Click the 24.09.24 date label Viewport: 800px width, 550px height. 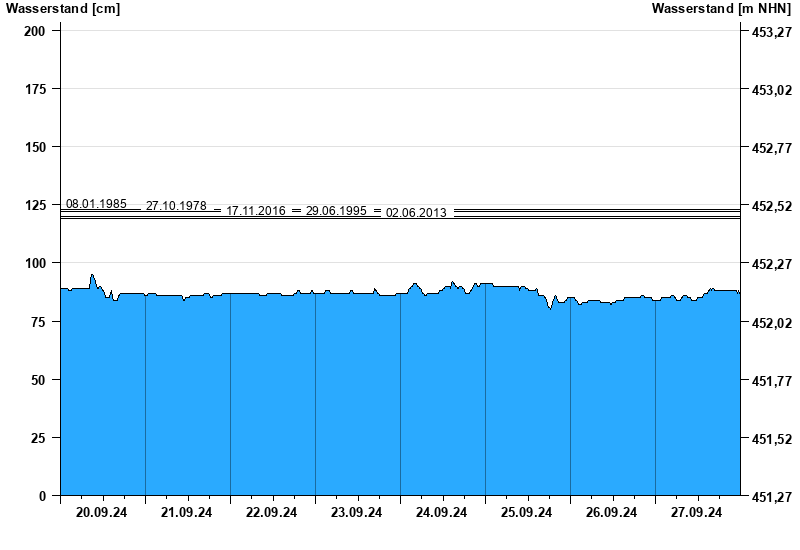point(442,513)
